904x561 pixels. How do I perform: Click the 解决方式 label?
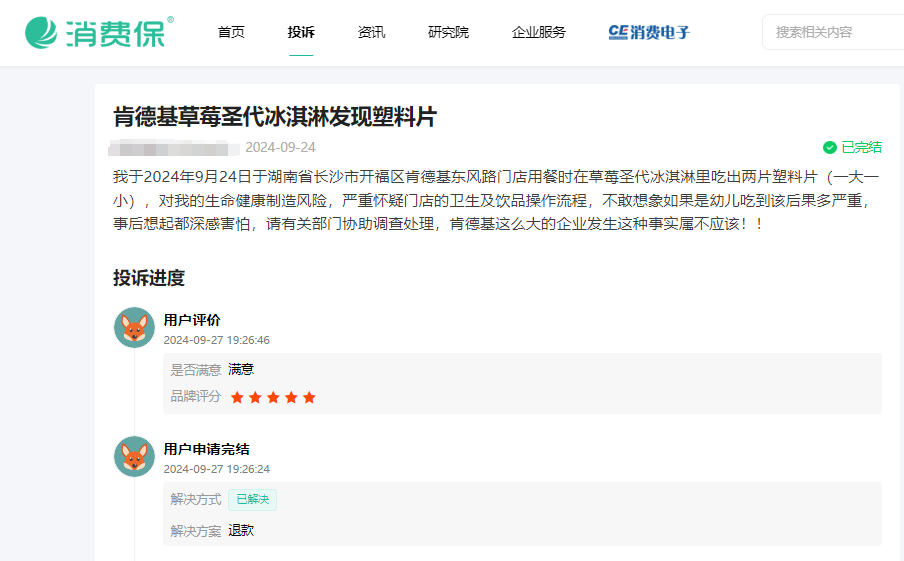point(196,499)
